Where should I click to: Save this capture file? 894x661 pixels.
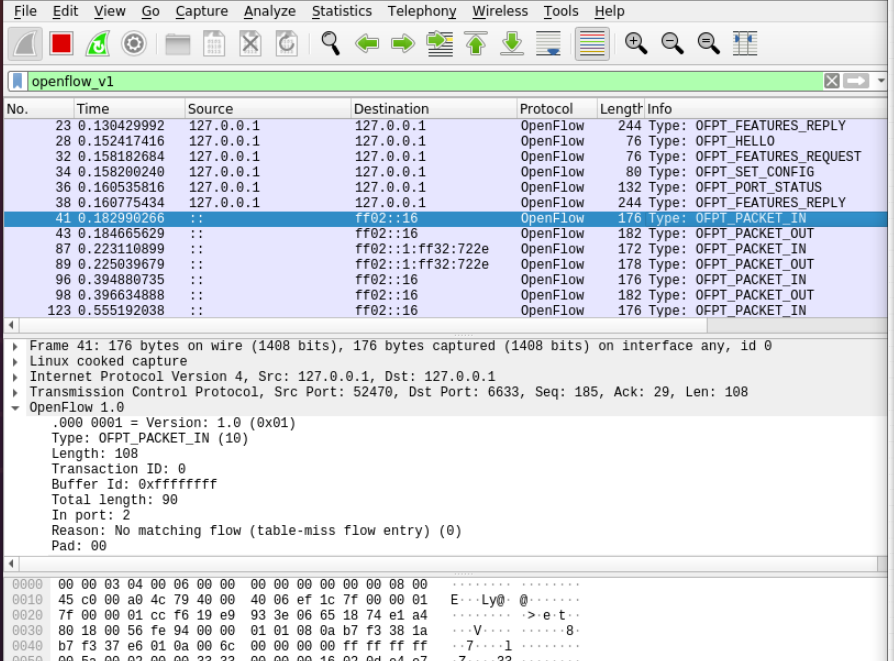pyautogui.click(x=214, y=43)
